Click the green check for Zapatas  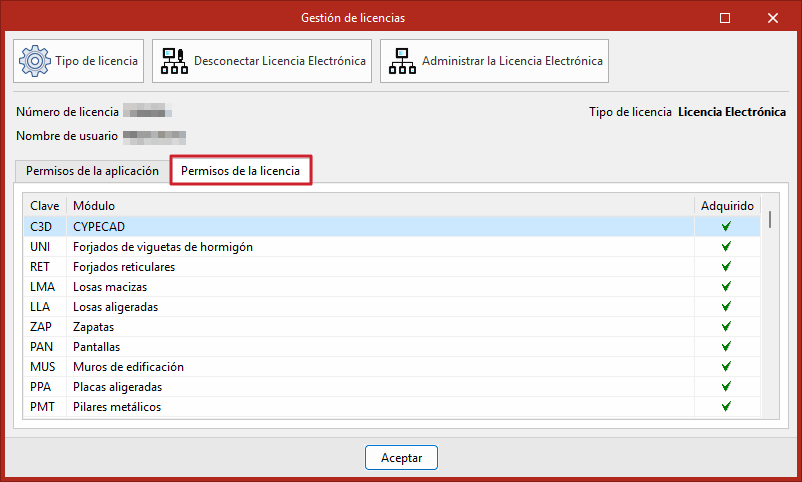(726, 326)
